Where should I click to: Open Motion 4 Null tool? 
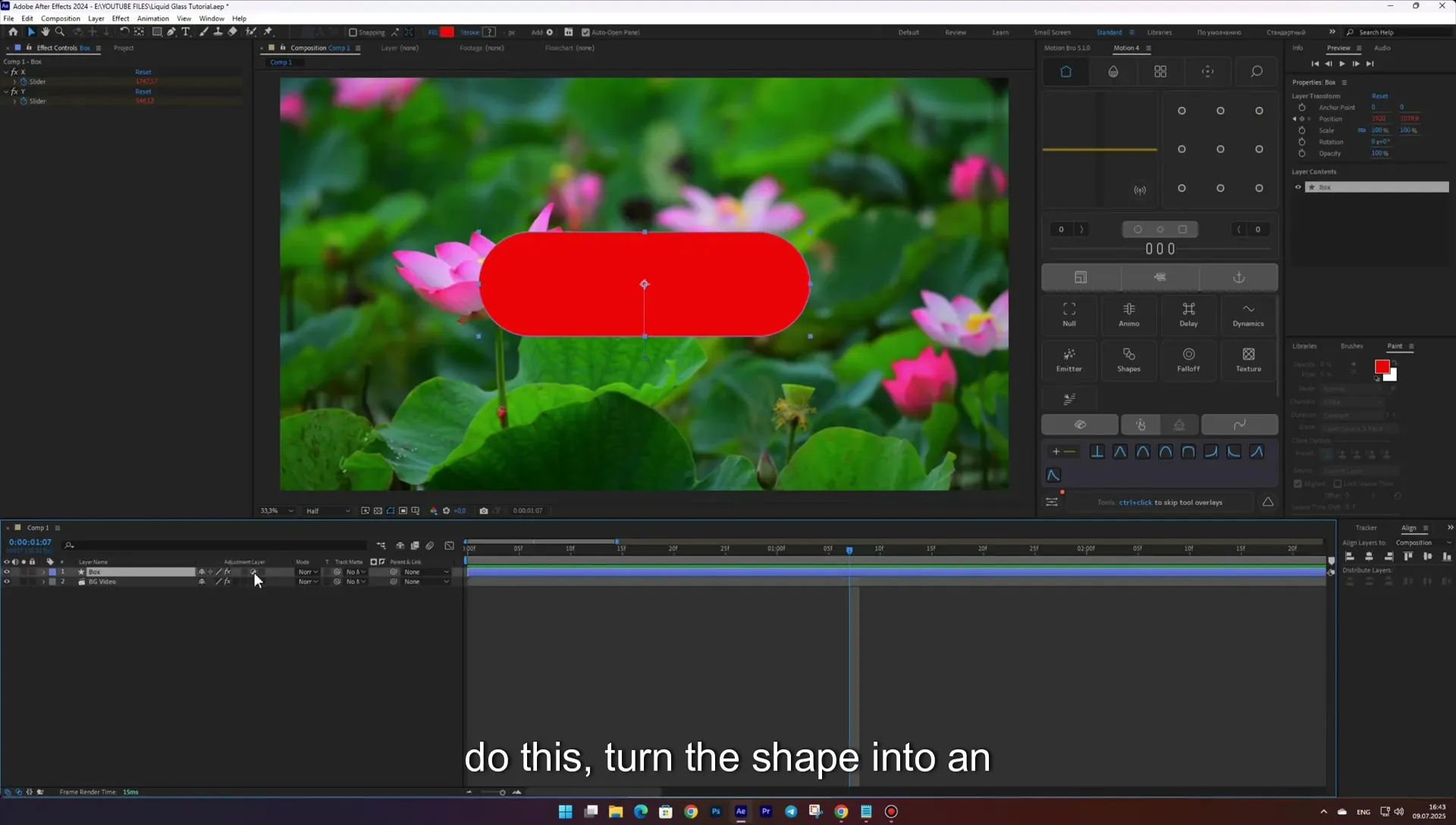tap(1069, 314)
